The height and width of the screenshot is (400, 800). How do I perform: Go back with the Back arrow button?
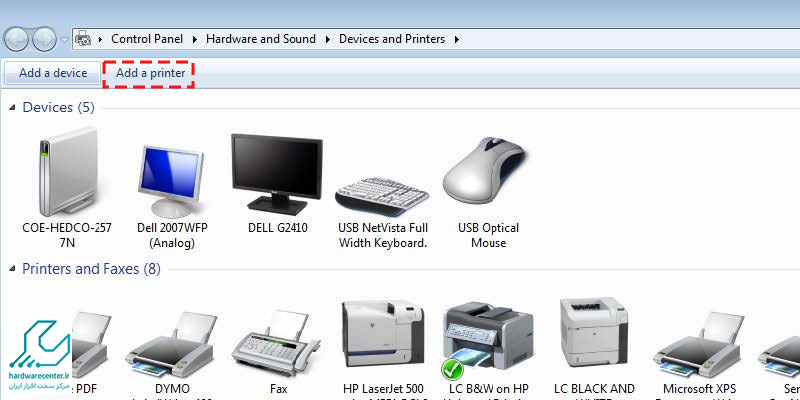pyautogui.click(x=16, y=39)
